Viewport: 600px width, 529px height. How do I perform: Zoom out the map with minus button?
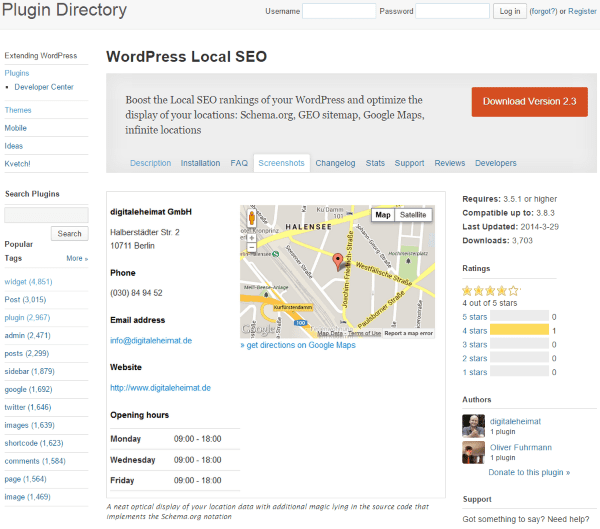pyautogui.click(x=251, y=247)
